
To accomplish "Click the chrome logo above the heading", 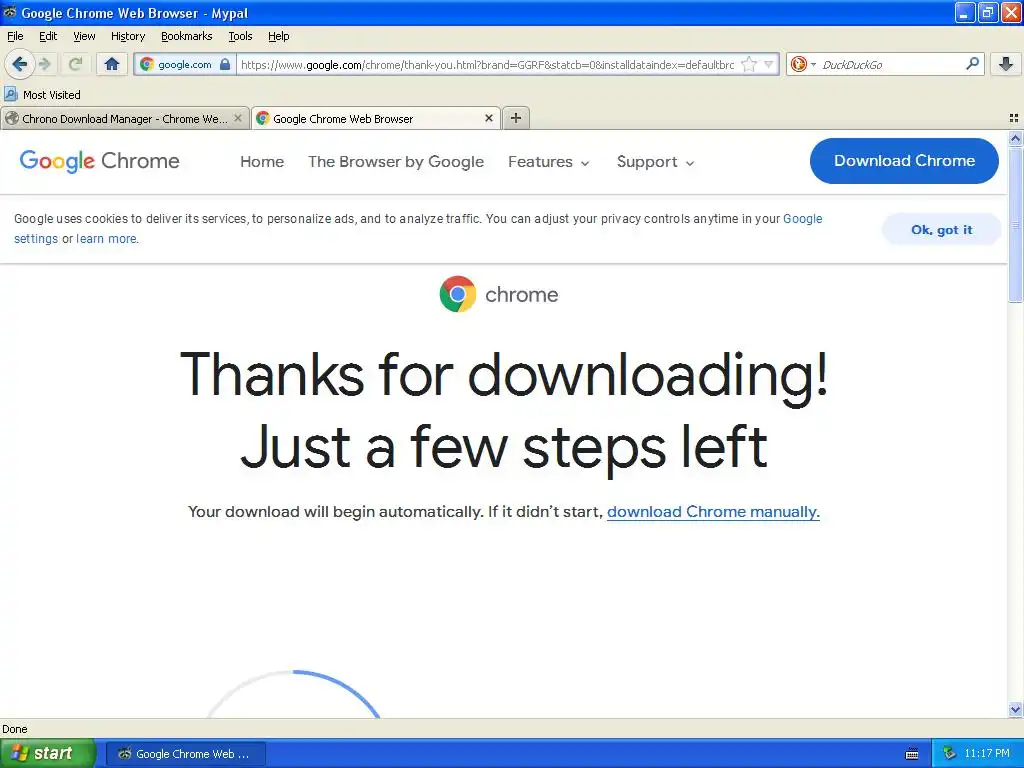I will tap(499, 294).
